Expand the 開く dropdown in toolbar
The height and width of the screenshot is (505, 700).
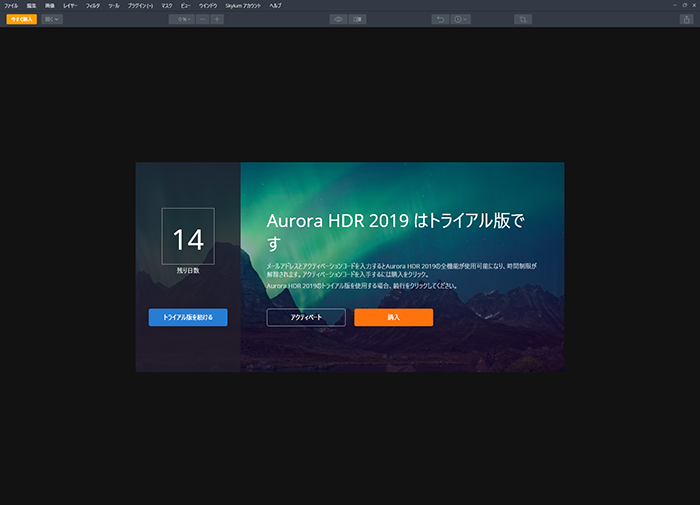(x=52, y=19)
